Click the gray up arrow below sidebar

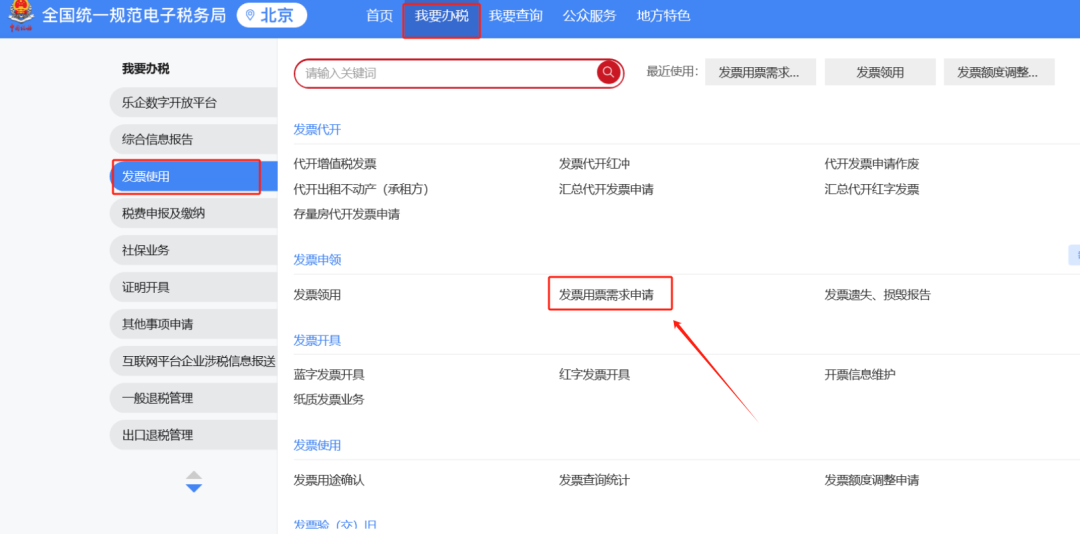coord(194,475)
